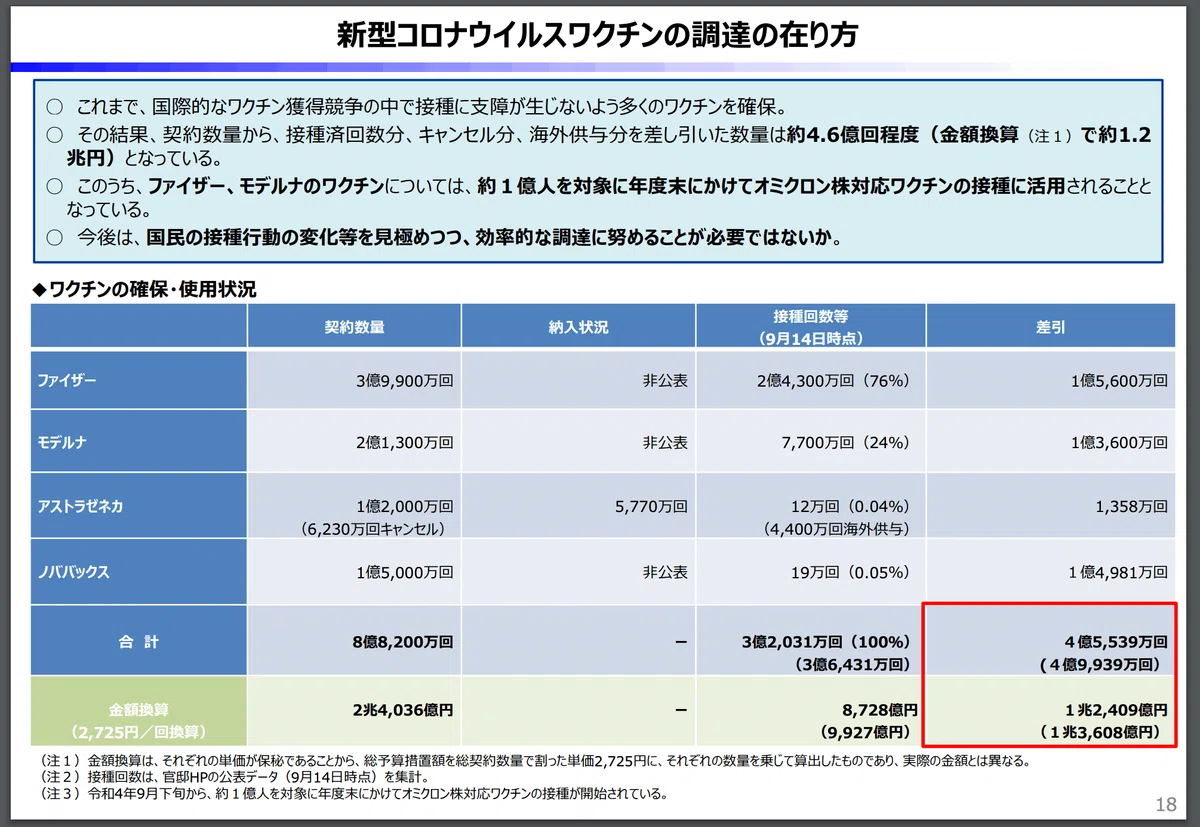Click the bullet beginning その結果、契約数量から
The height and width of the screenshot is (827, 1200).
599,146
